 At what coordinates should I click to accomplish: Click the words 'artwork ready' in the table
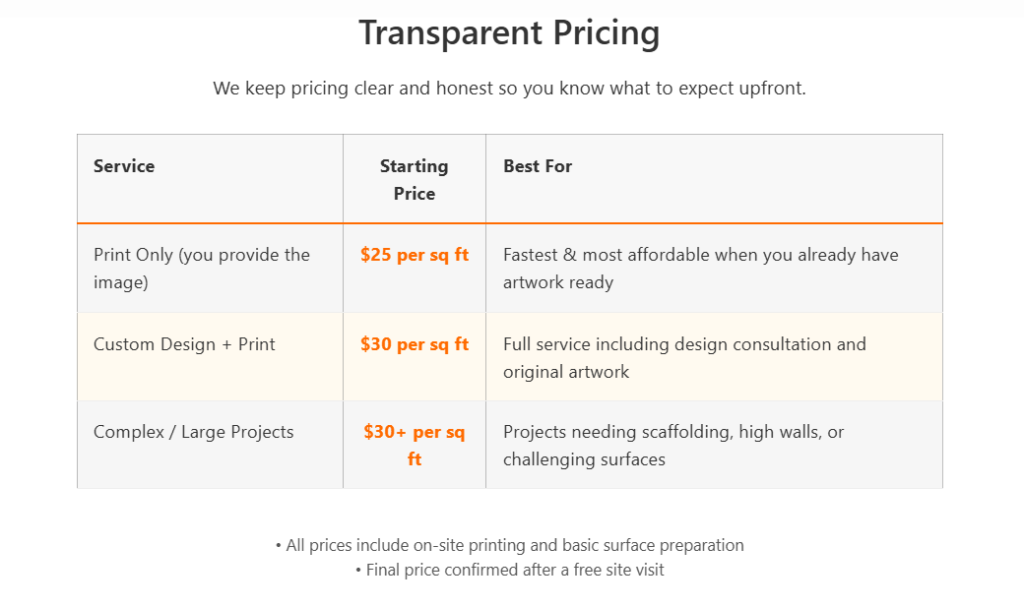pyautogui.click(x=558, y=282)
